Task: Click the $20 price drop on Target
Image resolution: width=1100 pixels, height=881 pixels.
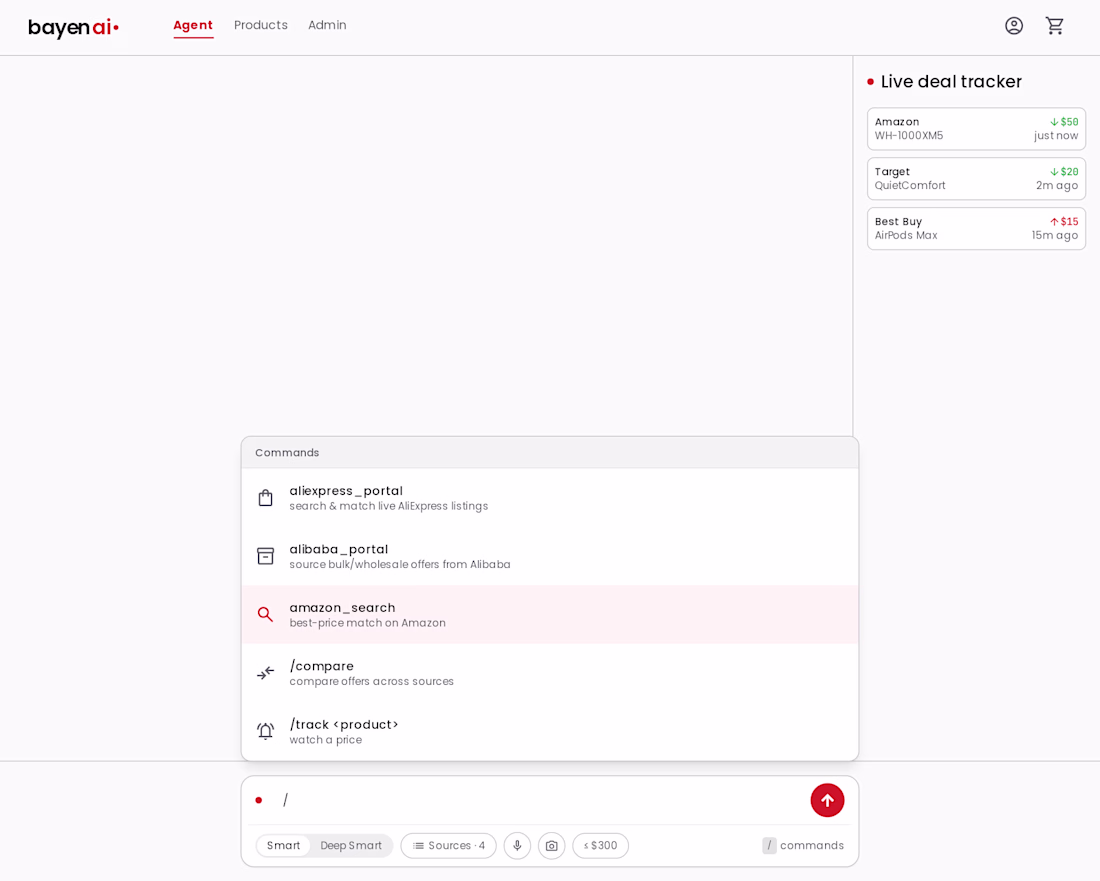Action: [x=1064, y=172]
